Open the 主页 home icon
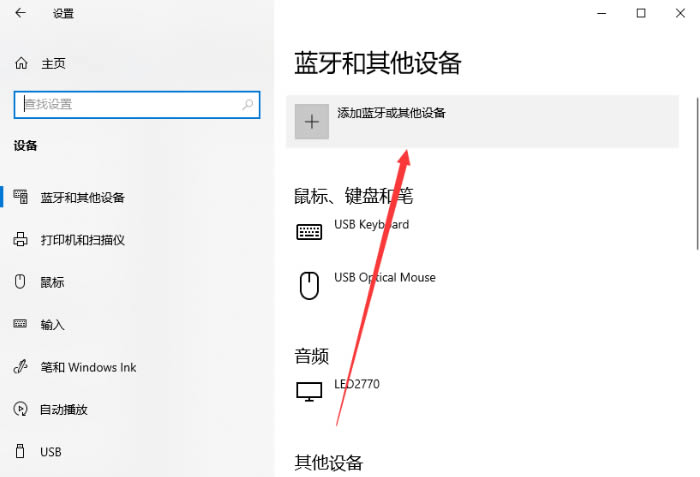This screenshot has width=700, height=477. click(21, 63)
